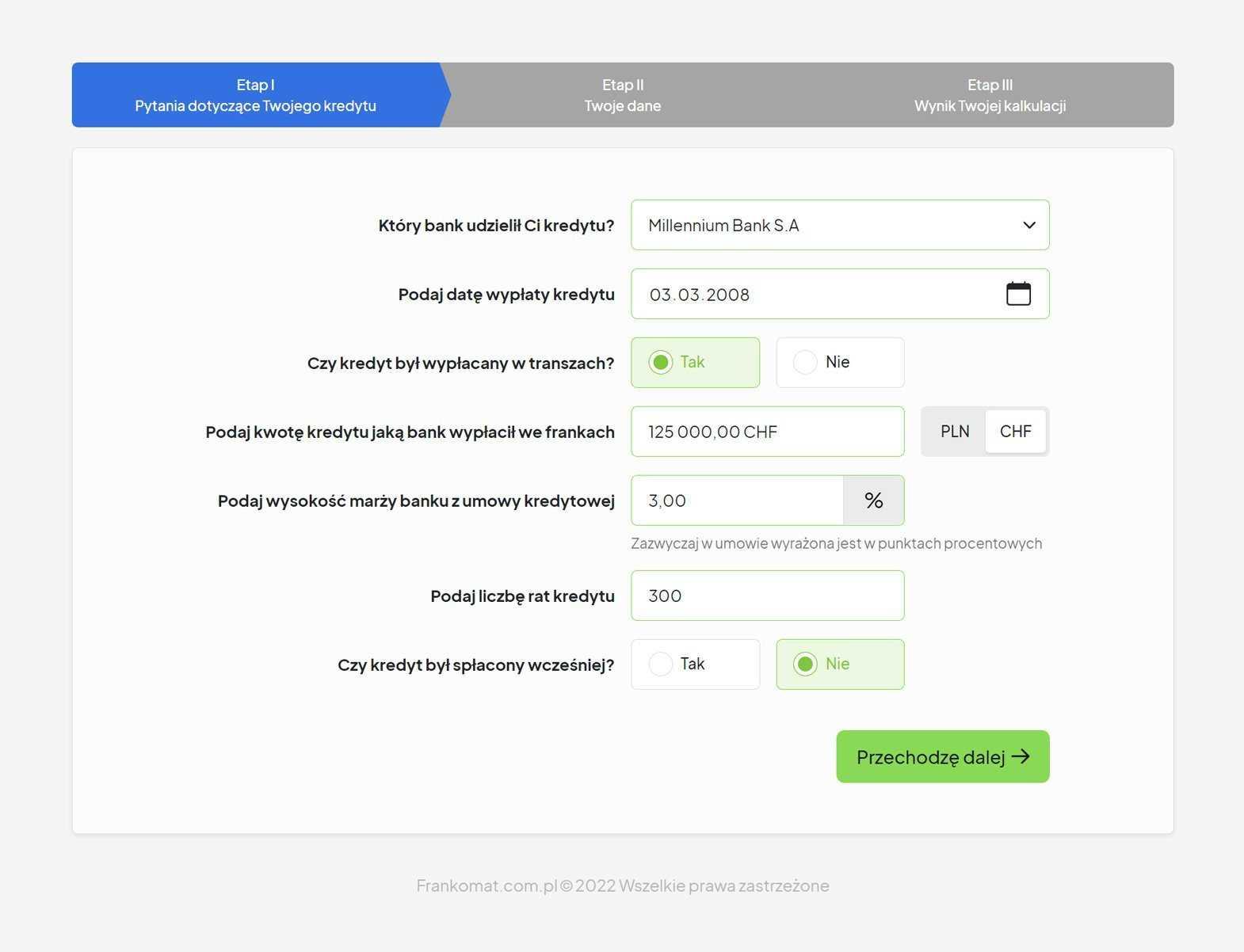Image resolution: width=1244 pixels, height=952 pixels.
Task: Click the 'Który bank udzielił Ci kredytu?' label
Action: pyautogui.click(x=496, y=226)
